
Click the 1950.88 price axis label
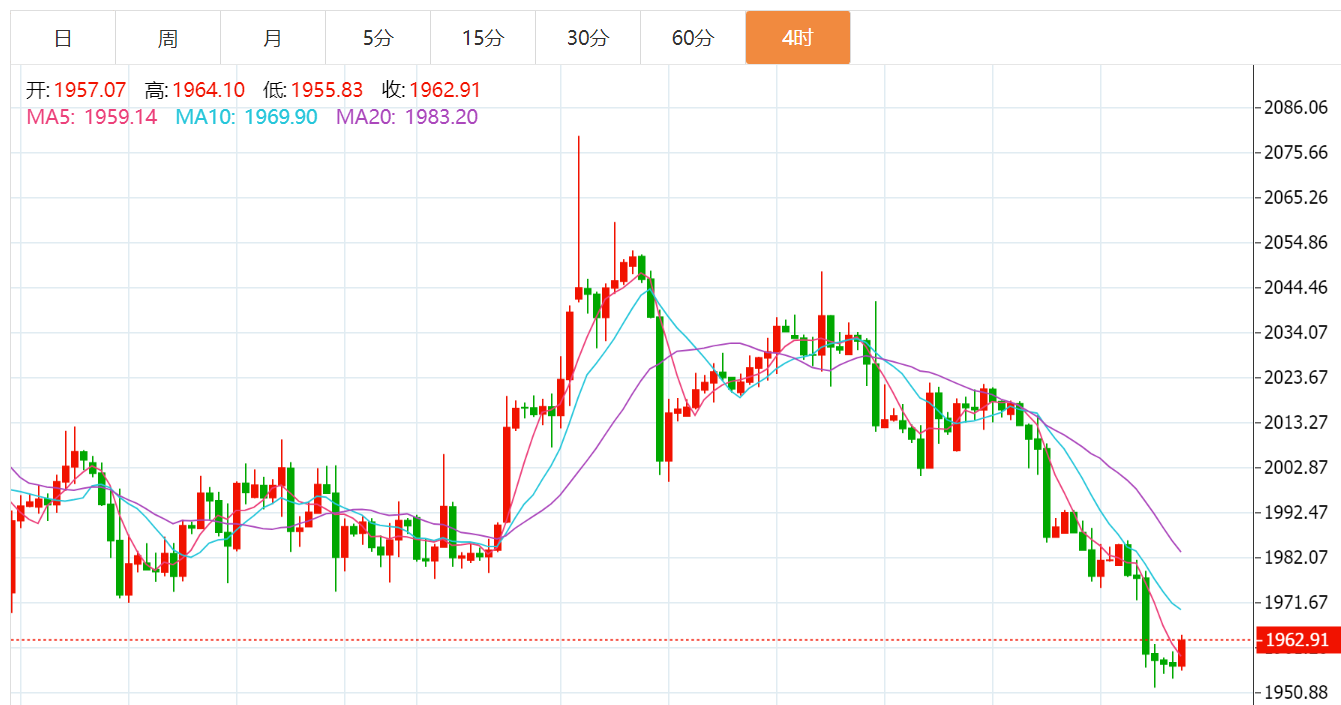[x=1297, y=692]
